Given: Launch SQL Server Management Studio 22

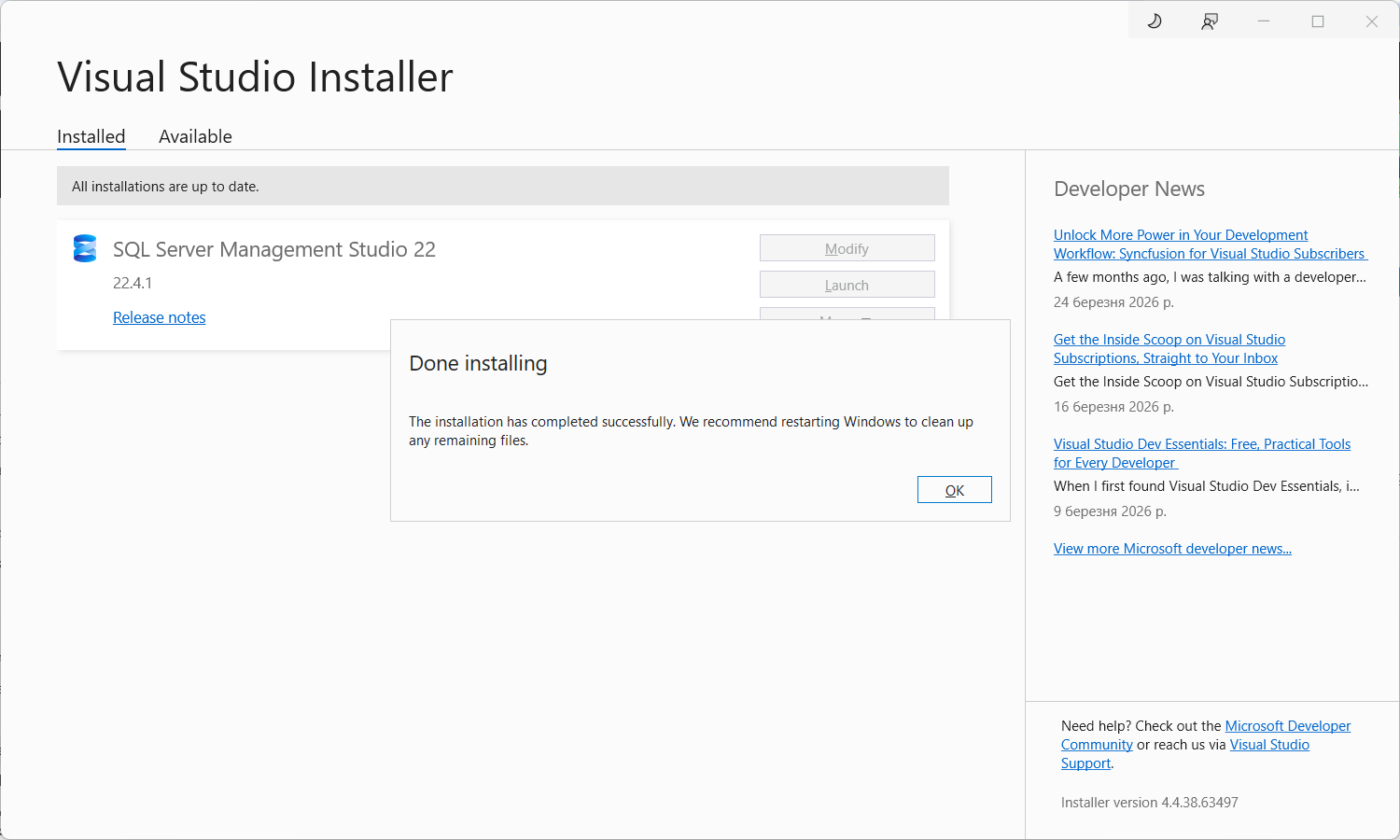Looking at the screenshot, I should (x=847, y=285).
